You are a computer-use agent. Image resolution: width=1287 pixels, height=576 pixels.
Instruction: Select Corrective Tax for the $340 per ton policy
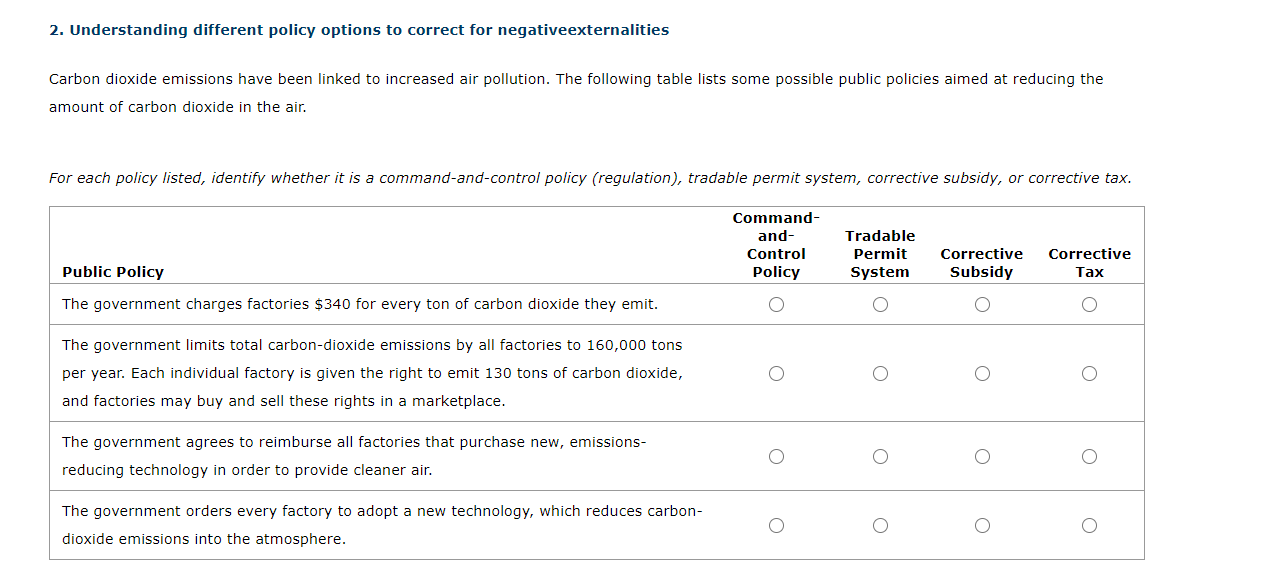tap(1089, 304)
